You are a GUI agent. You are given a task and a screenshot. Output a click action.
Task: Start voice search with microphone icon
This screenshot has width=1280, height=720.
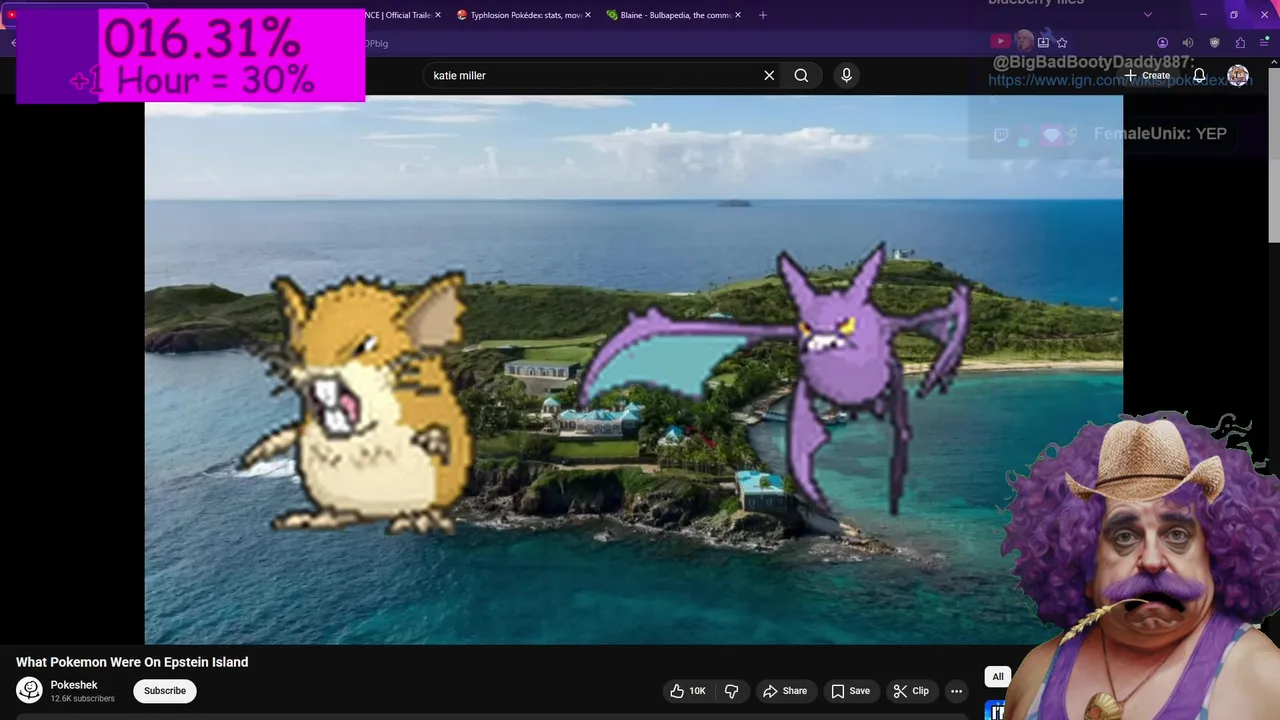tap(846, 75)
